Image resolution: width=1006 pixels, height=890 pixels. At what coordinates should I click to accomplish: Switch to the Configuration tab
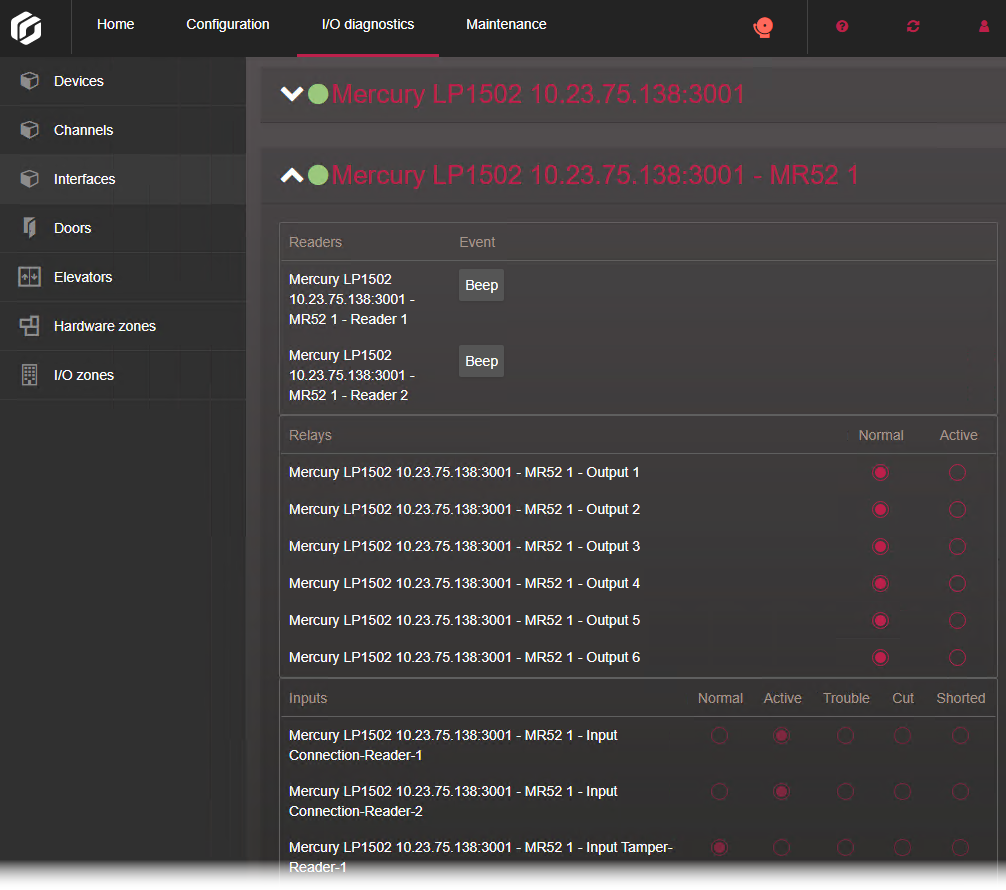point(227,25)
